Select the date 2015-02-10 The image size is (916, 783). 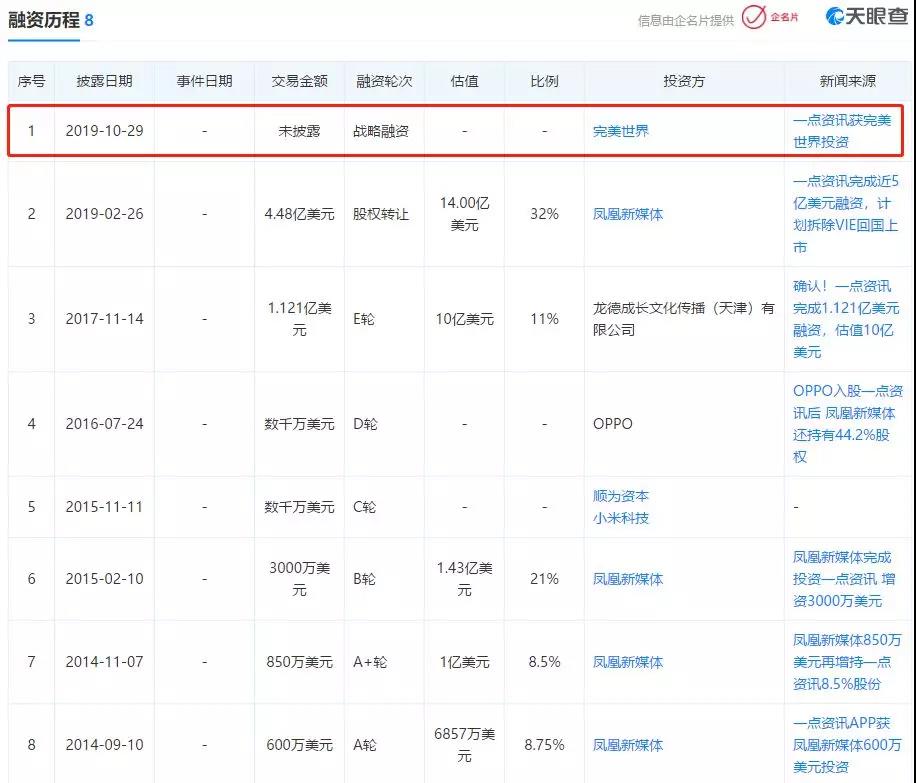coord(105,578)
